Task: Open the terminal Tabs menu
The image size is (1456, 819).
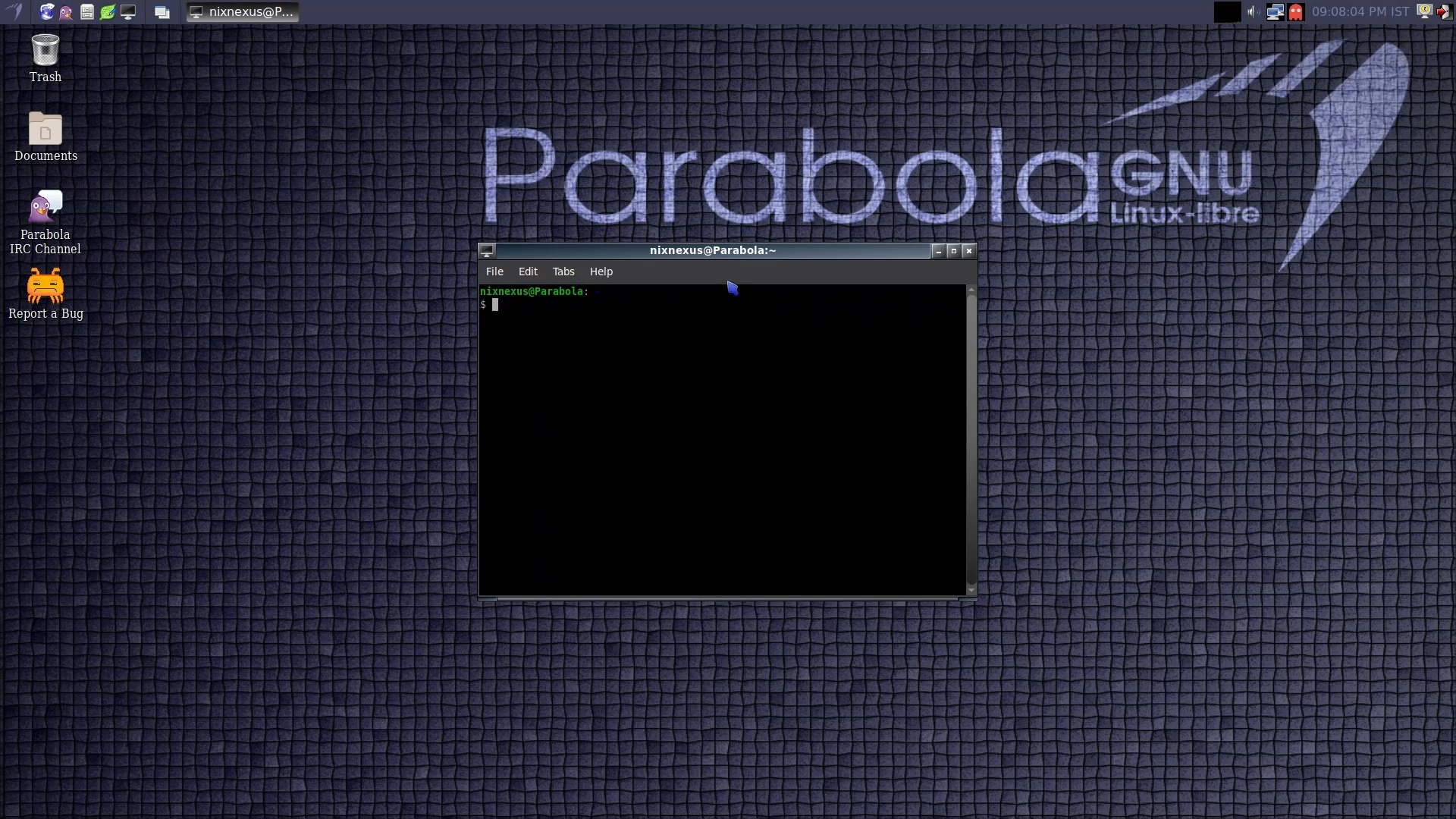Action: (x=563, y=271)
